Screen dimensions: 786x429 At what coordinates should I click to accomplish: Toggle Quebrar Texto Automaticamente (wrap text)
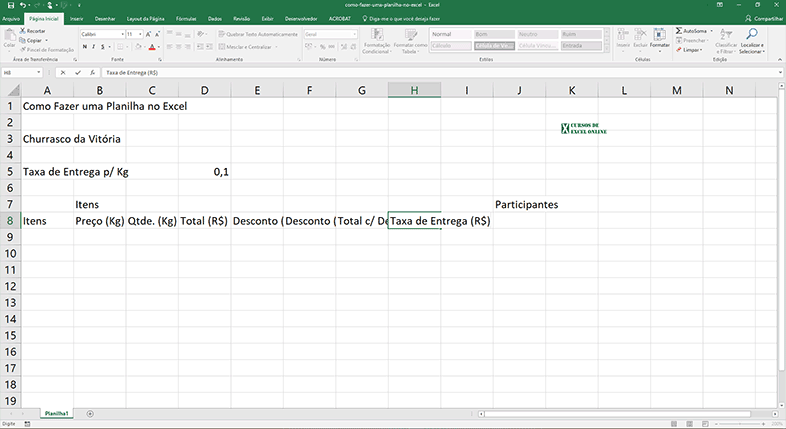point(258,34)
